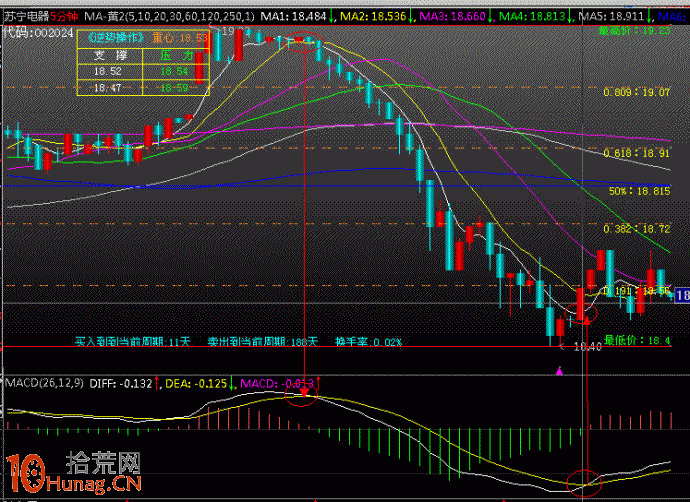
Task: Click the 18.40 low price marker
Action: [x=588, y=348]
